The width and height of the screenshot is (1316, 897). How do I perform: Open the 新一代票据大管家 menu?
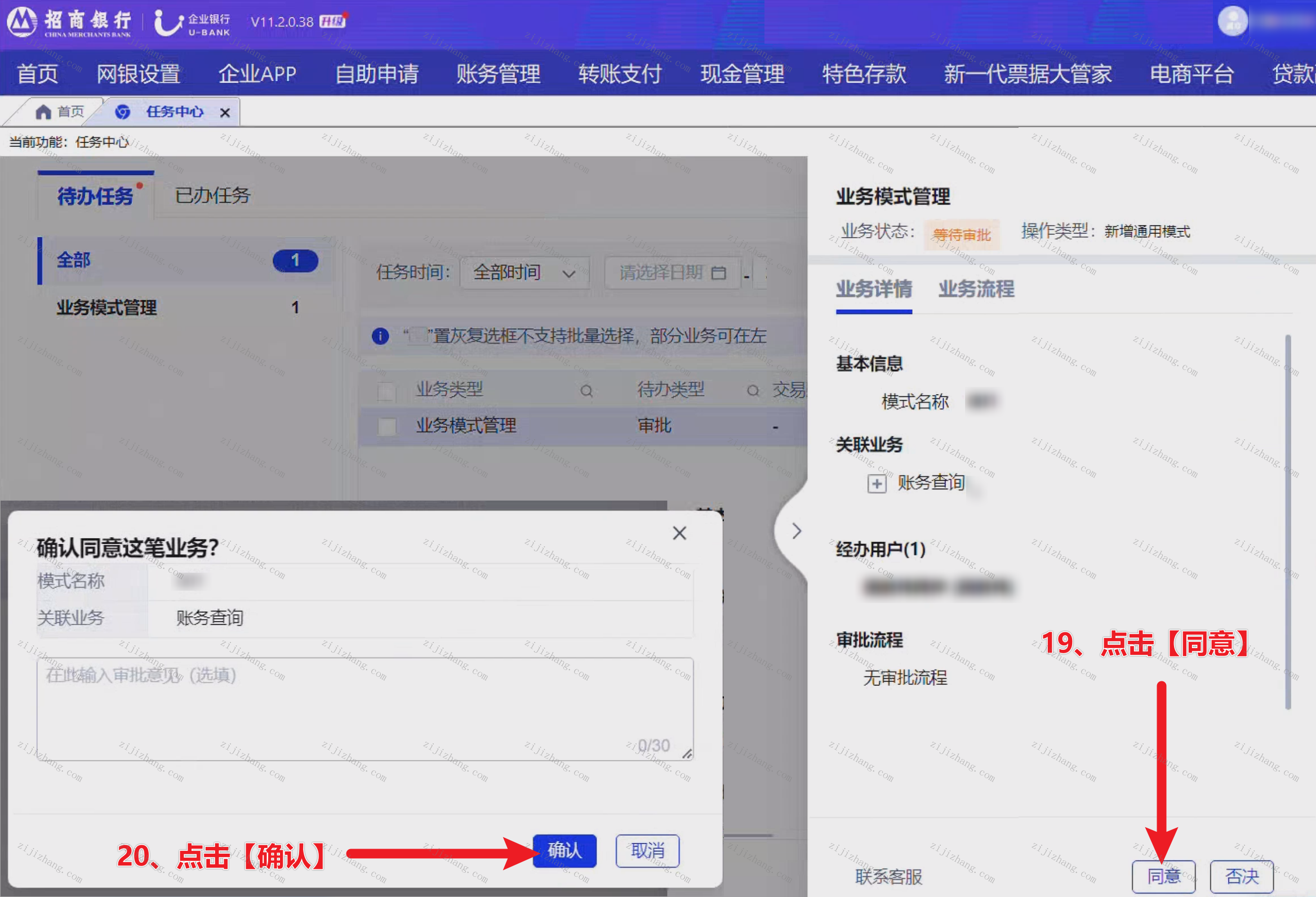pos(1028,74)
